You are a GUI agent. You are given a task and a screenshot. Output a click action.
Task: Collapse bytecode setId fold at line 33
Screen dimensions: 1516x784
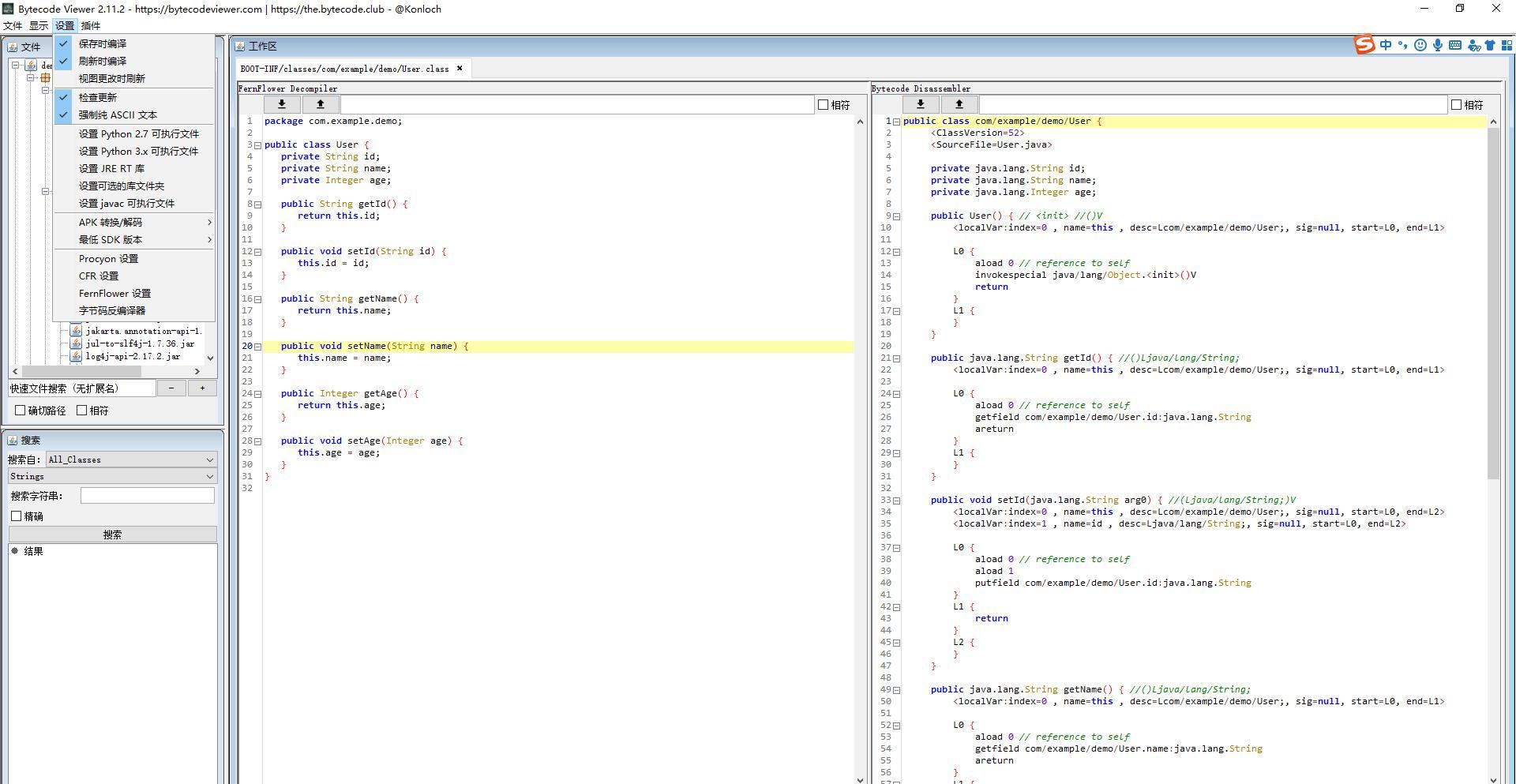coord(897,501)
